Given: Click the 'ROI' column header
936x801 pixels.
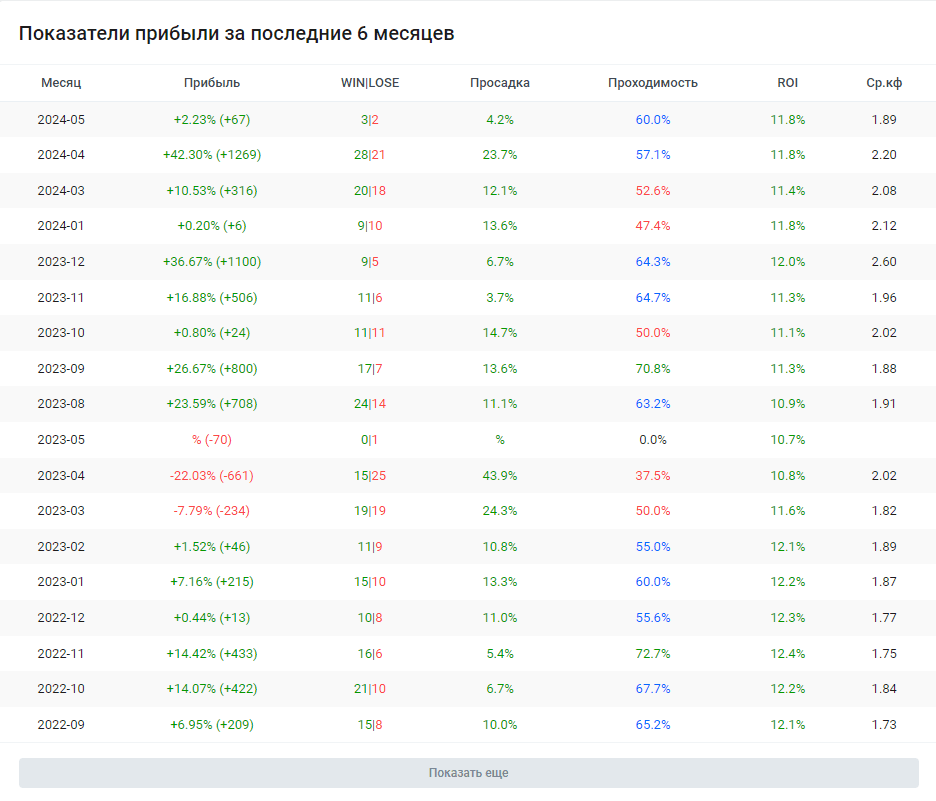Looking at the screenshot, I should click(788, 83).
